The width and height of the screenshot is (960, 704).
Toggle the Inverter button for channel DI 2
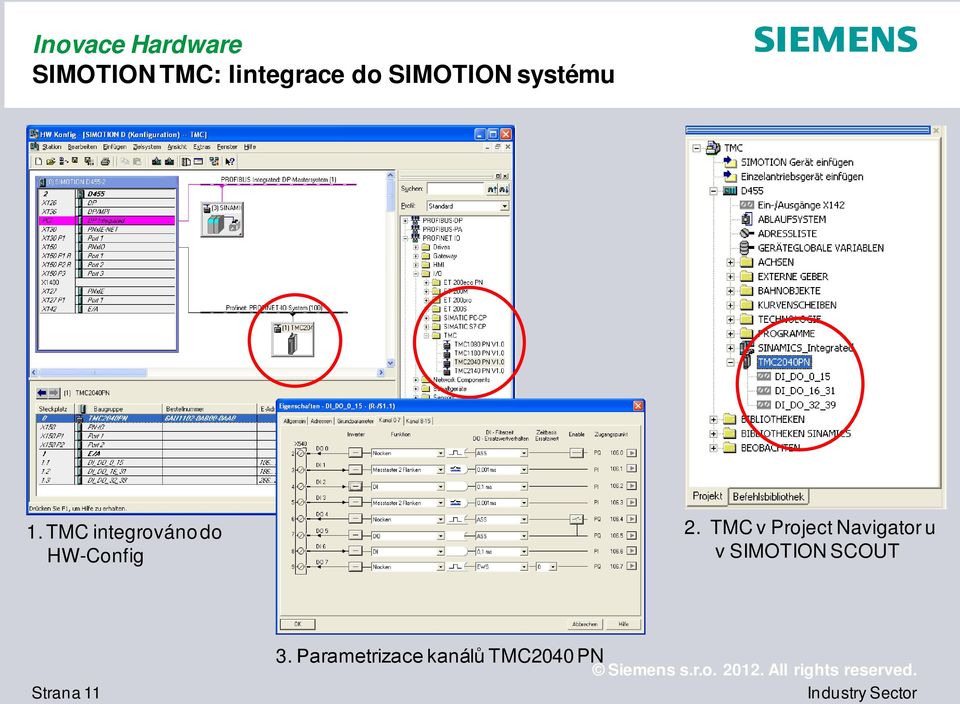(356, 486)
